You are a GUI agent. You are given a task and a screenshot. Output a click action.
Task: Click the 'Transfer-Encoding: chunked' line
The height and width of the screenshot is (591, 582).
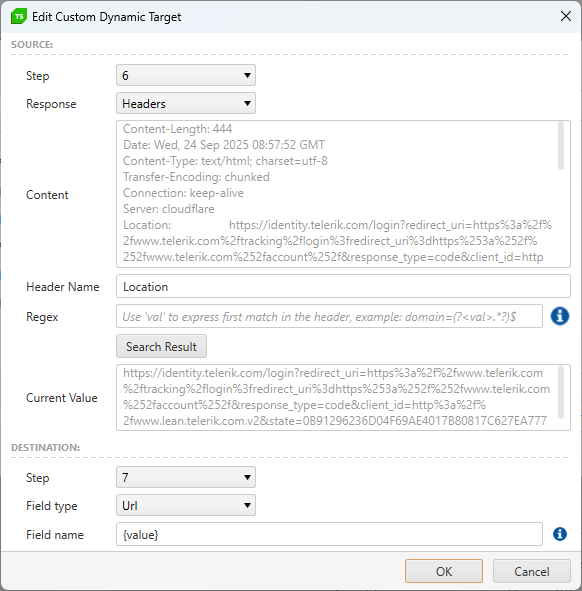[x=196, y=177]
